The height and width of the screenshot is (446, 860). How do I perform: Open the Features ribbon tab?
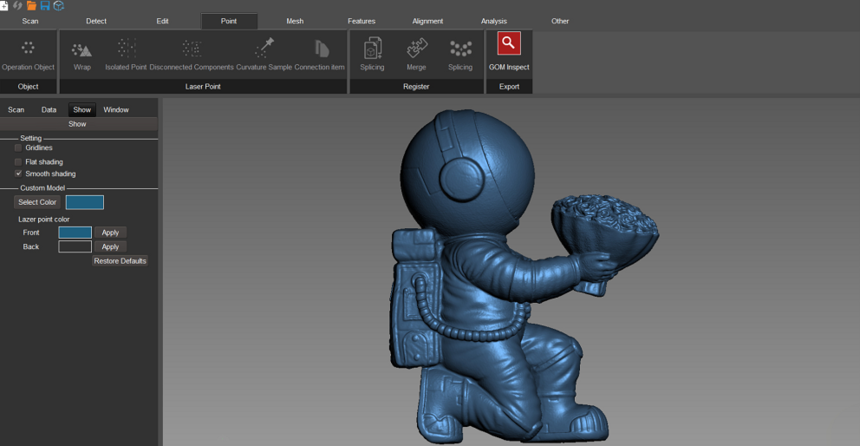coord(361,21)
